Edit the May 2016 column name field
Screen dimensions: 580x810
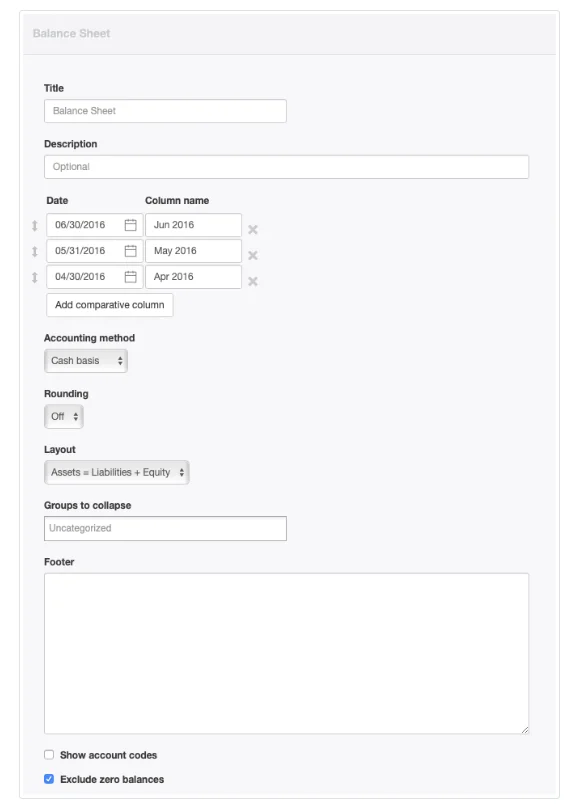pos(193,251)
